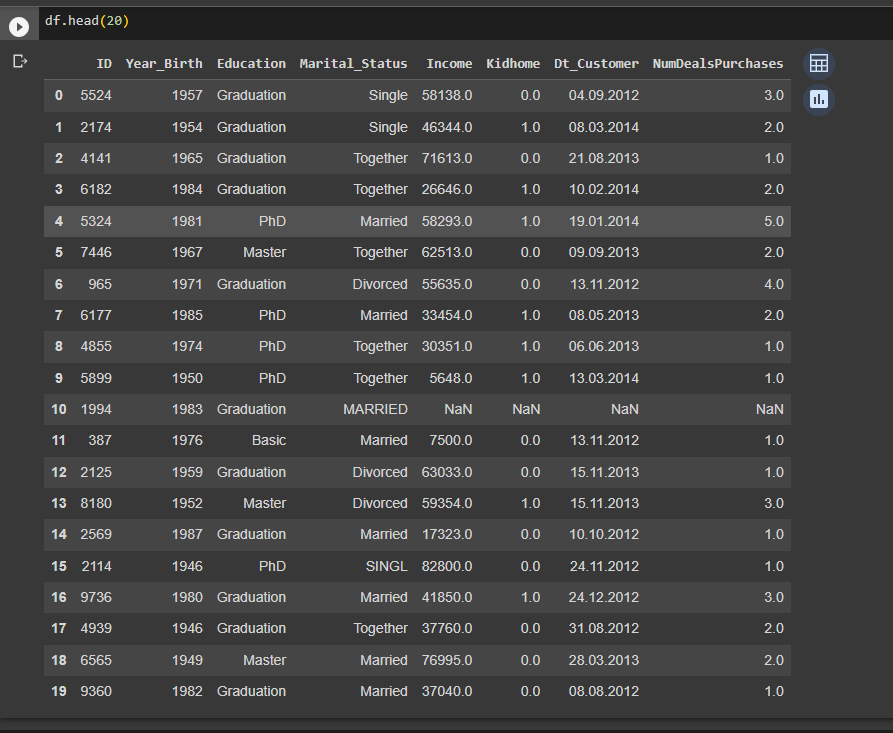The width and height of the screenshot is (893, 733).
Task: Select date cell 08.03.2014
Action: coord(604,127)
